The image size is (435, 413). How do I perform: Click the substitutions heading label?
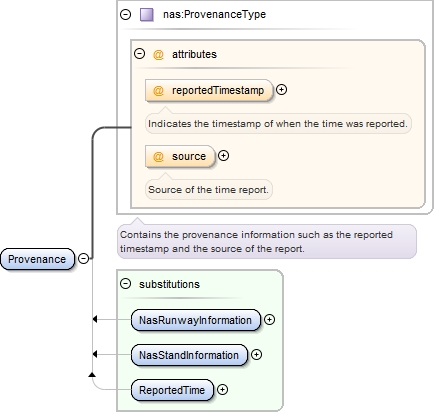[169, 284]
